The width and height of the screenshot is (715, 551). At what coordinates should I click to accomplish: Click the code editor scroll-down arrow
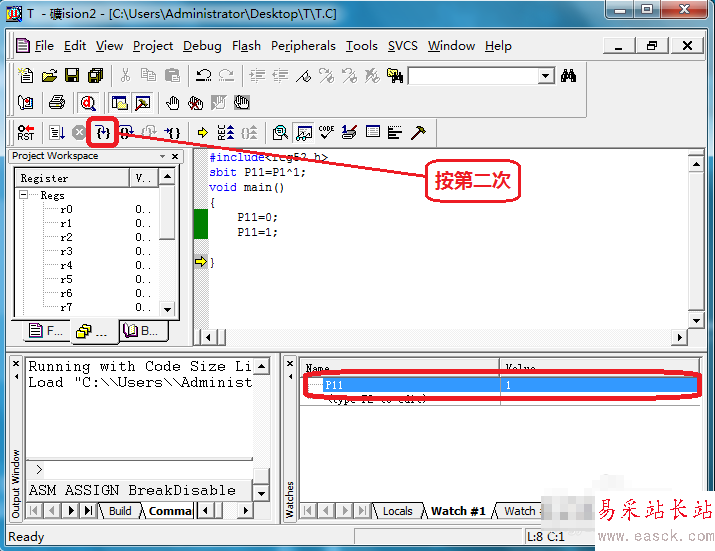696,321
